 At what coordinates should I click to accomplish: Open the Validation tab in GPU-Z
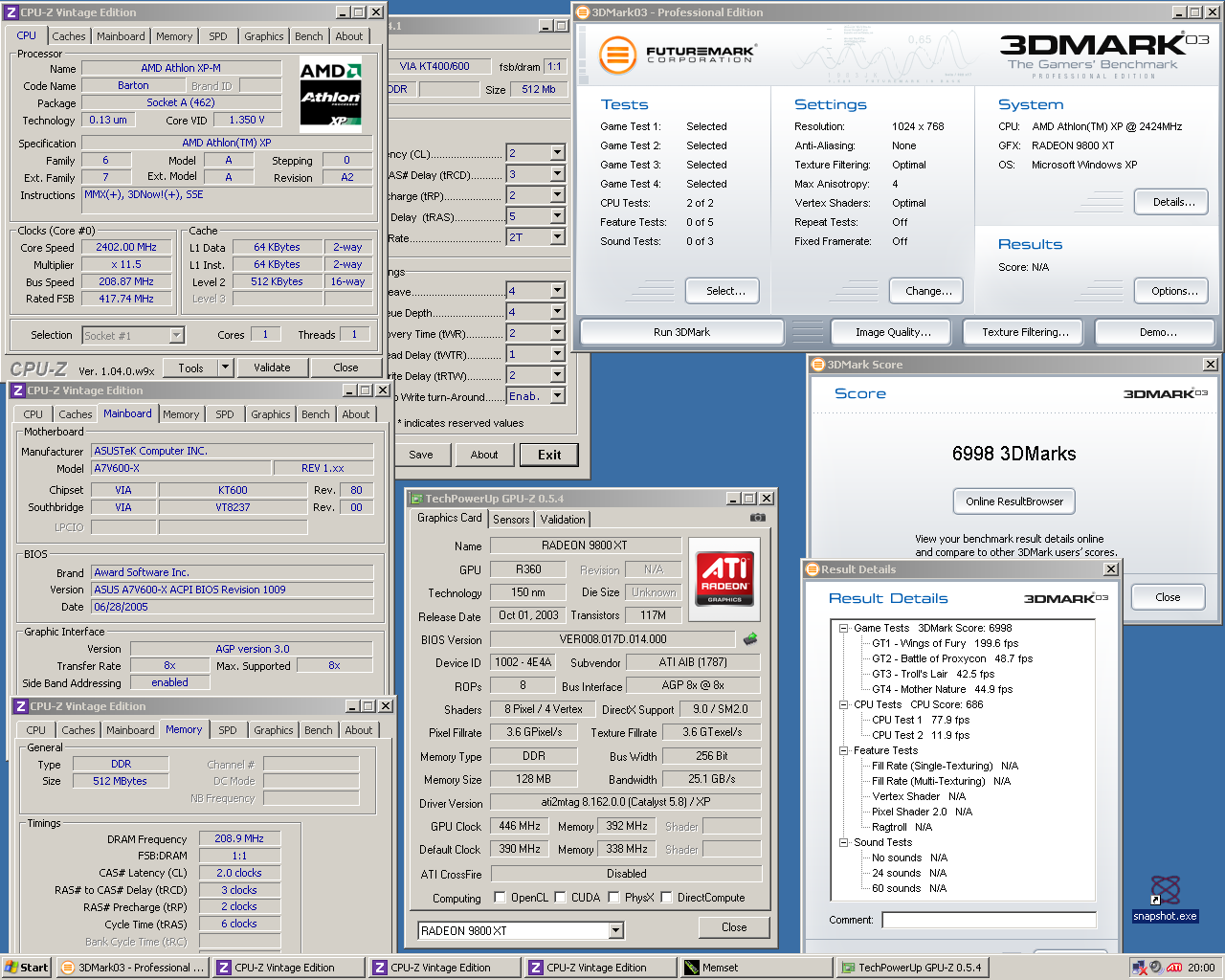pyautogui.click(x=563, y=519)
